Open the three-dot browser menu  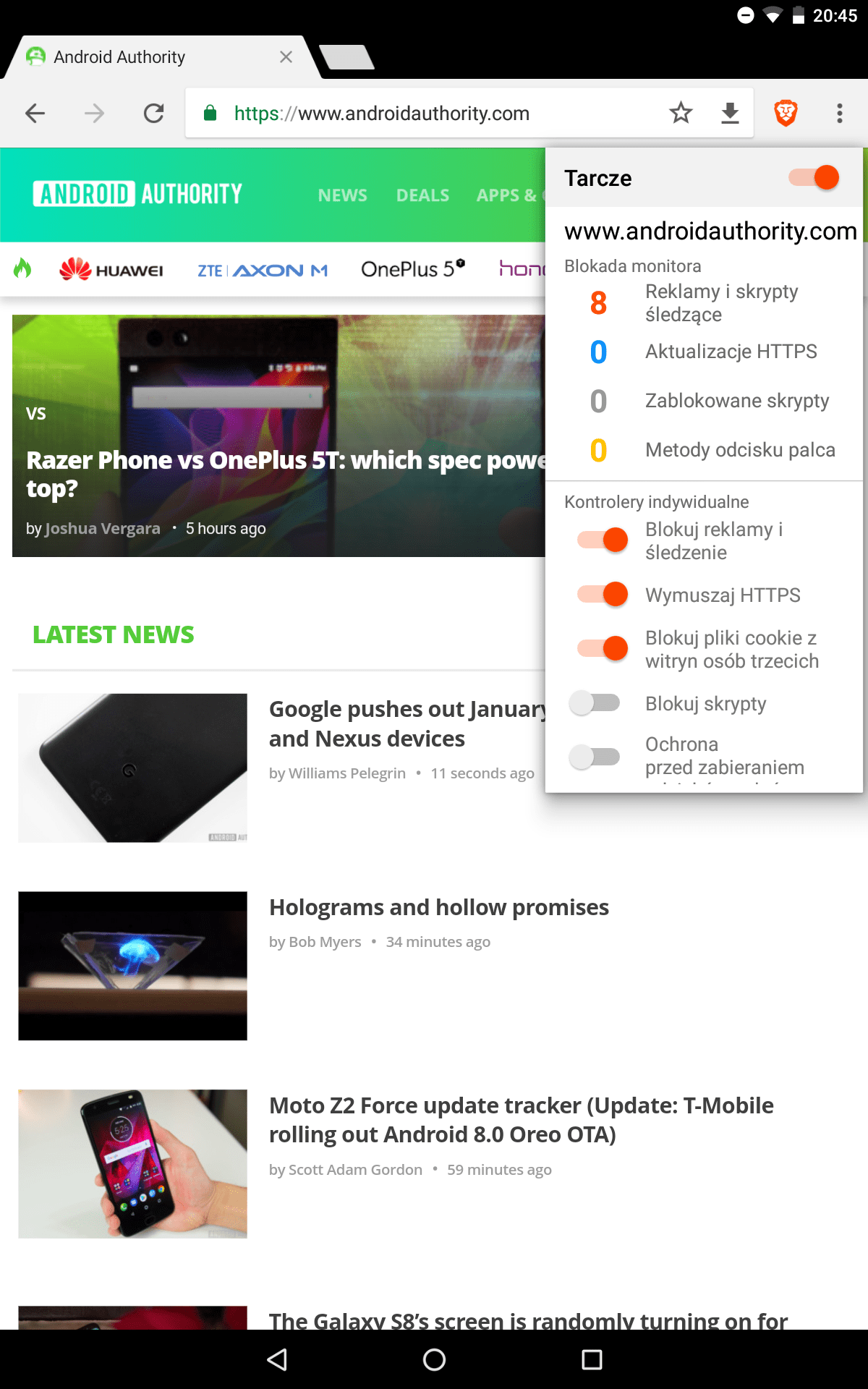point(840,113)
